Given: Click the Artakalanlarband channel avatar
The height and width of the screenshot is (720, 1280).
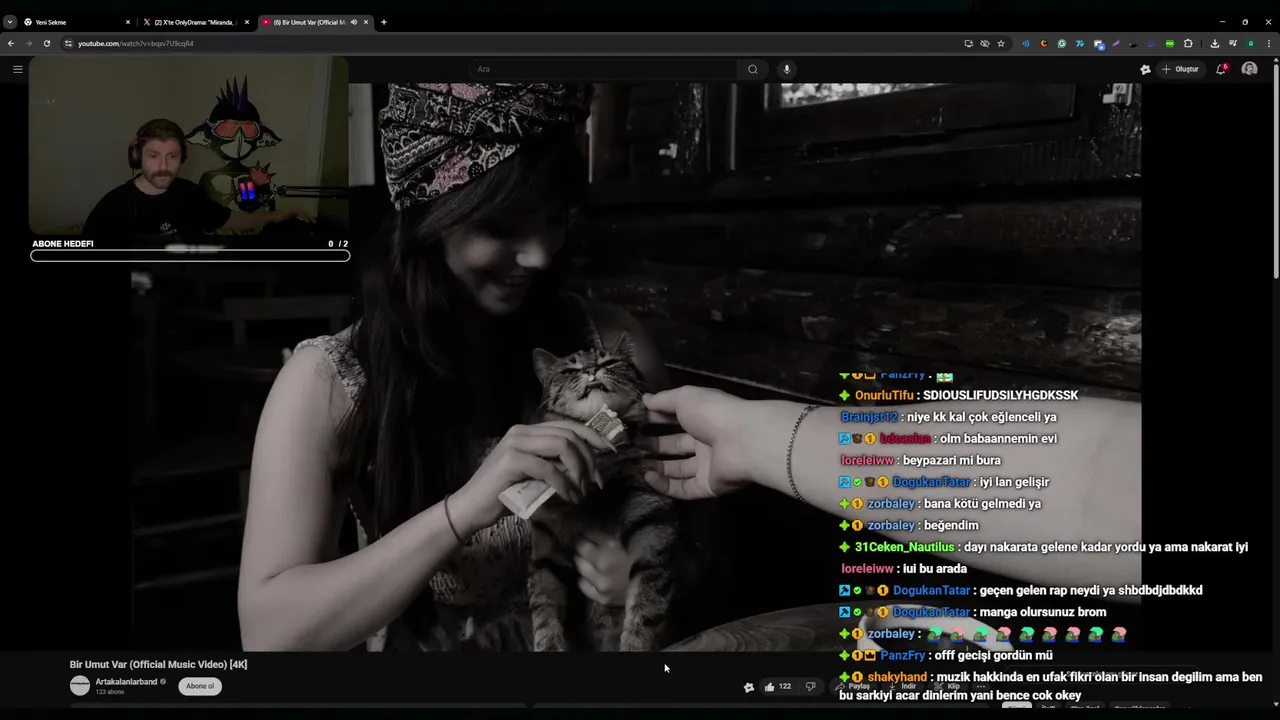Looking at the screenshot, I should (x=80, y=686).
